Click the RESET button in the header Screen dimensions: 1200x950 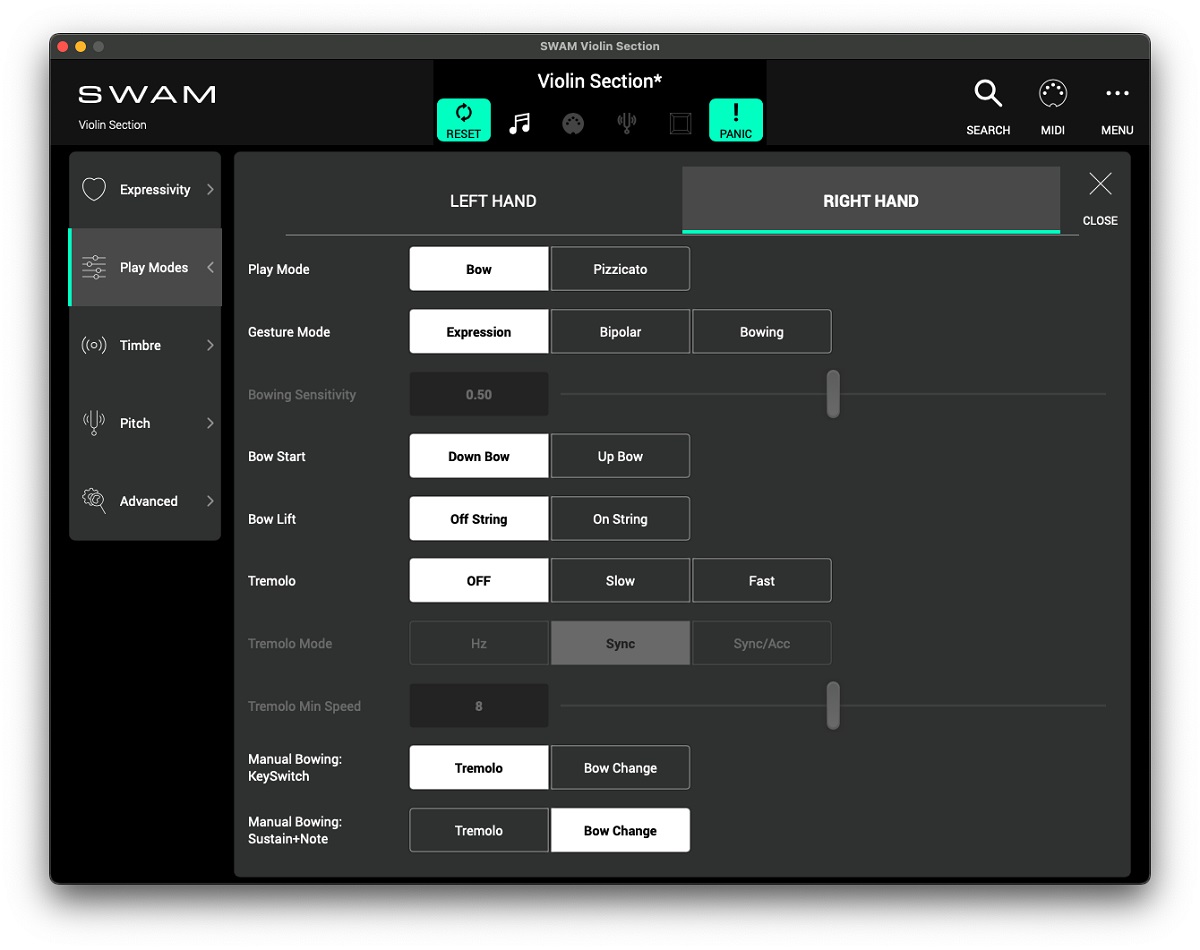[x=464, y=120]
